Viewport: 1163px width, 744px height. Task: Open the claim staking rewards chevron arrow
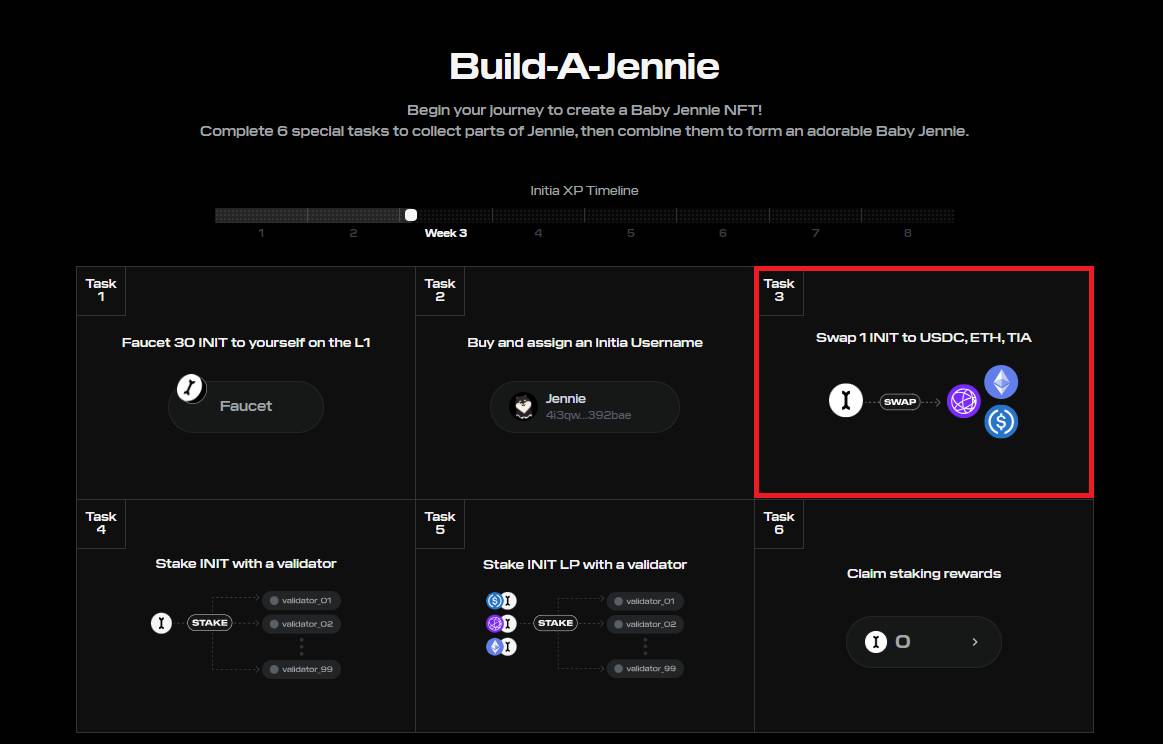tap(975, 642)
